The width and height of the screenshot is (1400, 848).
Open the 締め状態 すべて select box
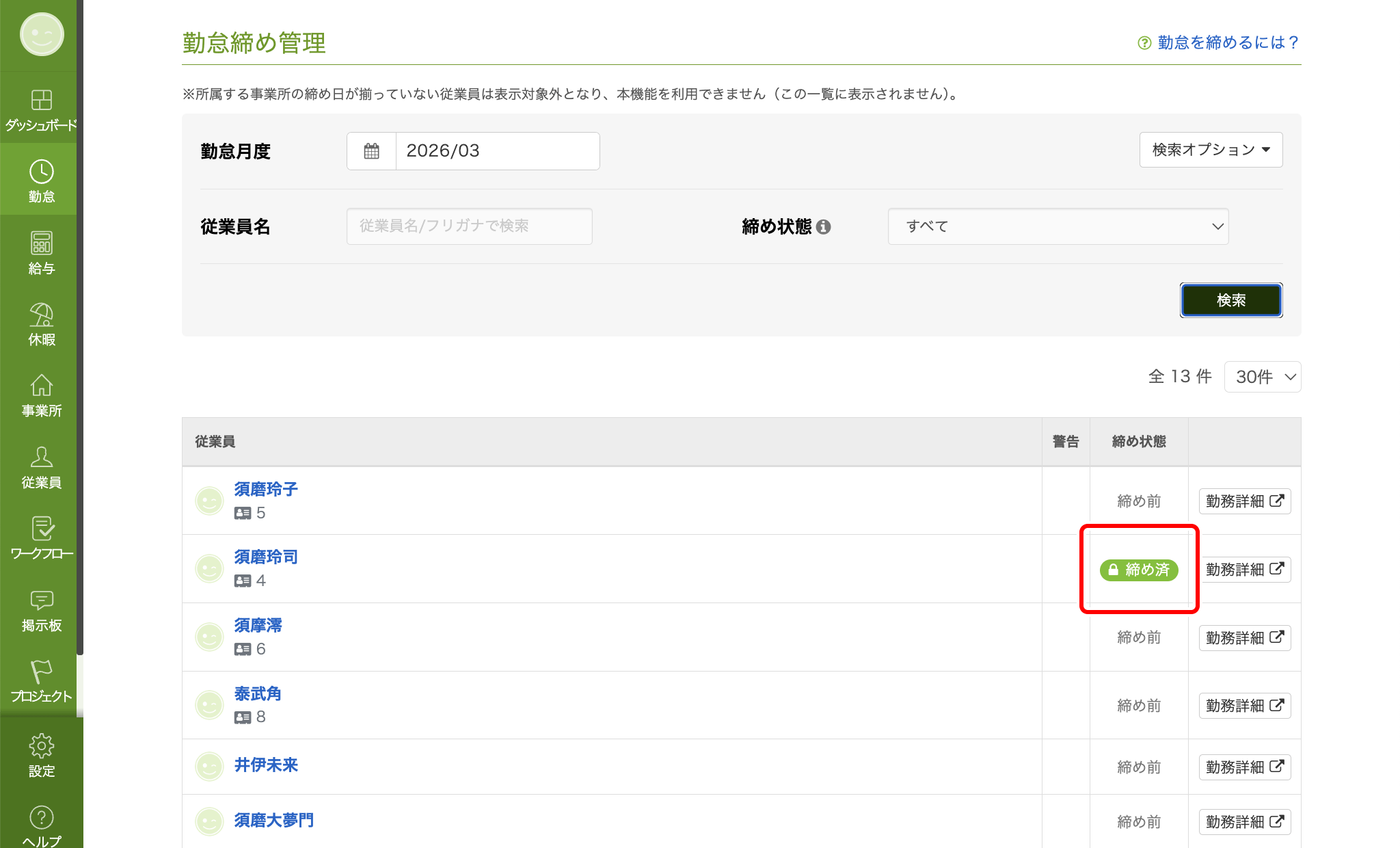coord(1058,226)
